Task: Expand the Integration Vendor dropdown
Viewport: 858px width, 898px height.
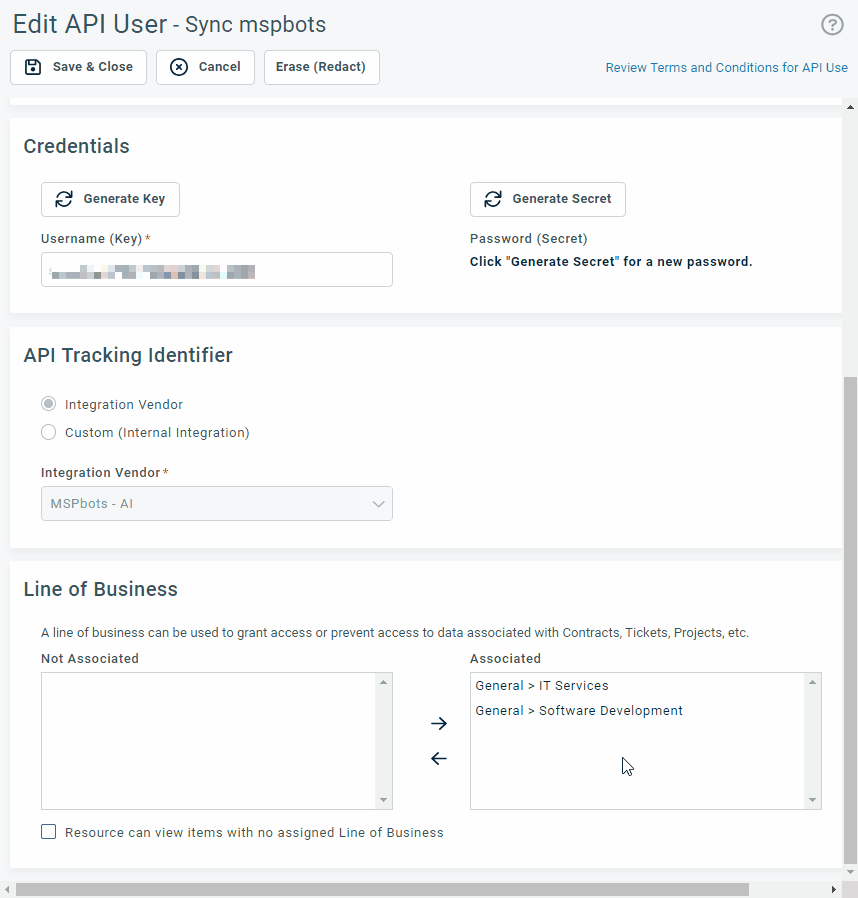Action: click(216, 504)
